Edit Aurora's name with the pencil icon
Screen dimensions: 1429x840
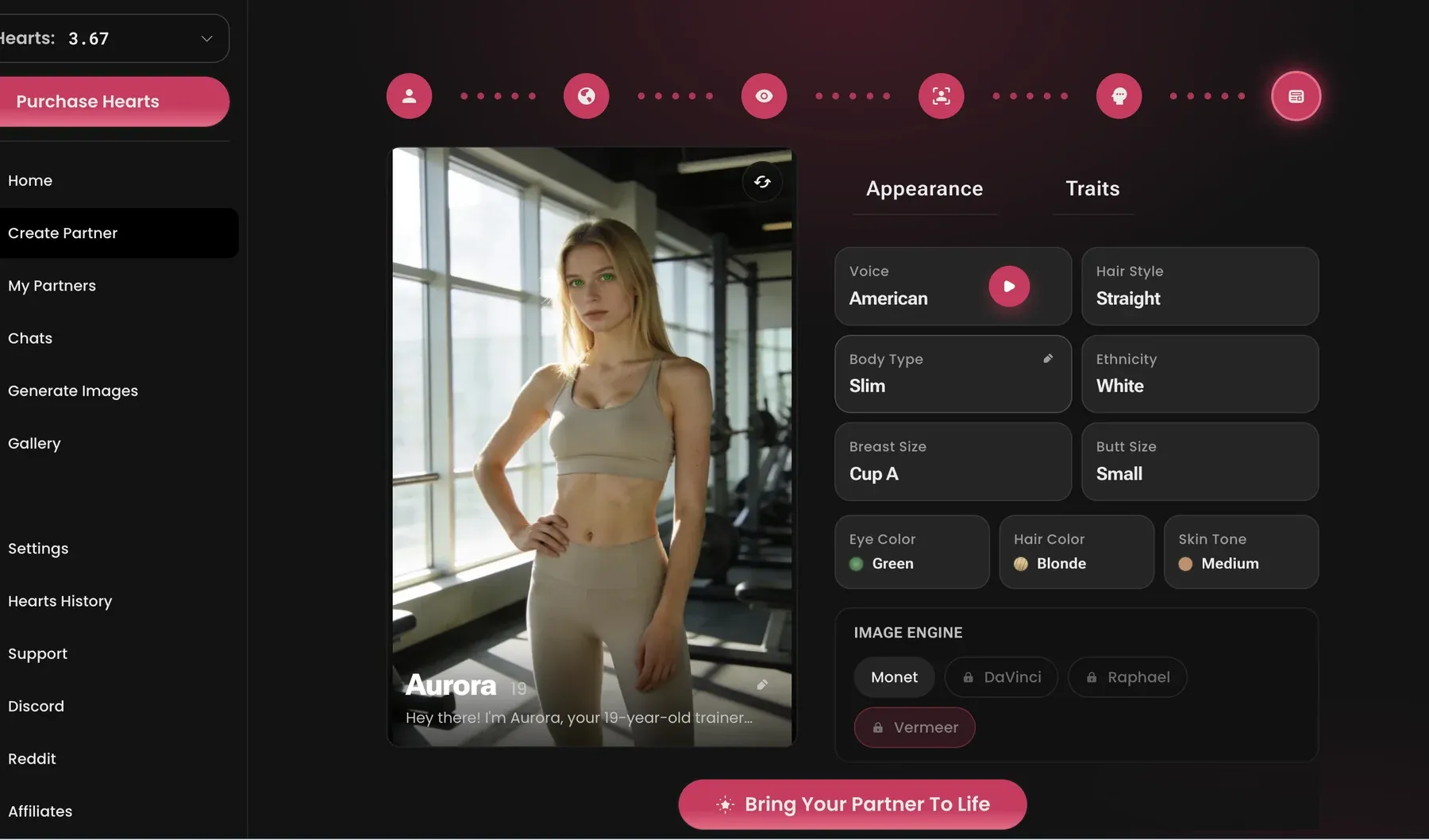(762, 684)
